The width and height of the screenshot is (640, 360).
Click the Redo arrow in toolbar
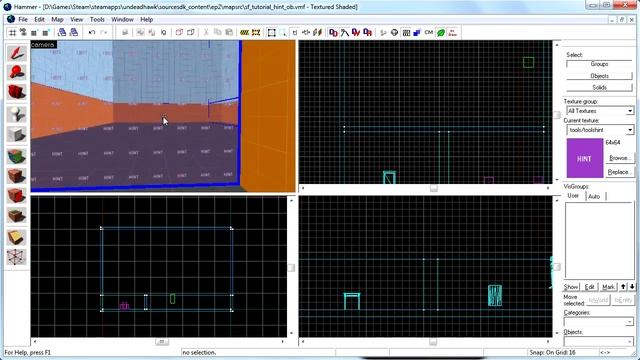coord(104,32)
